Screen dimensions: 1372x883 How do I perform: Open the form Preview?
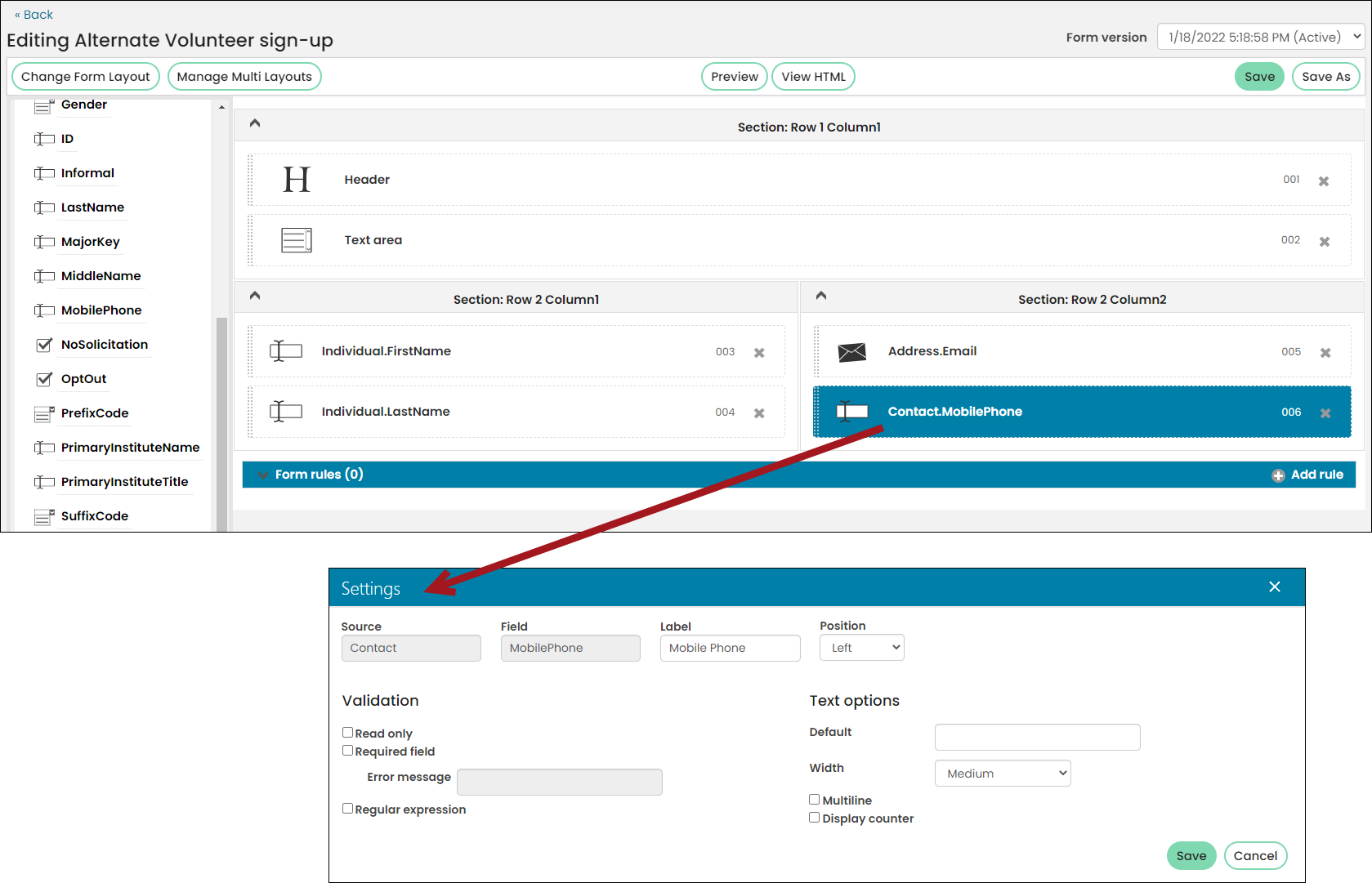735,77
